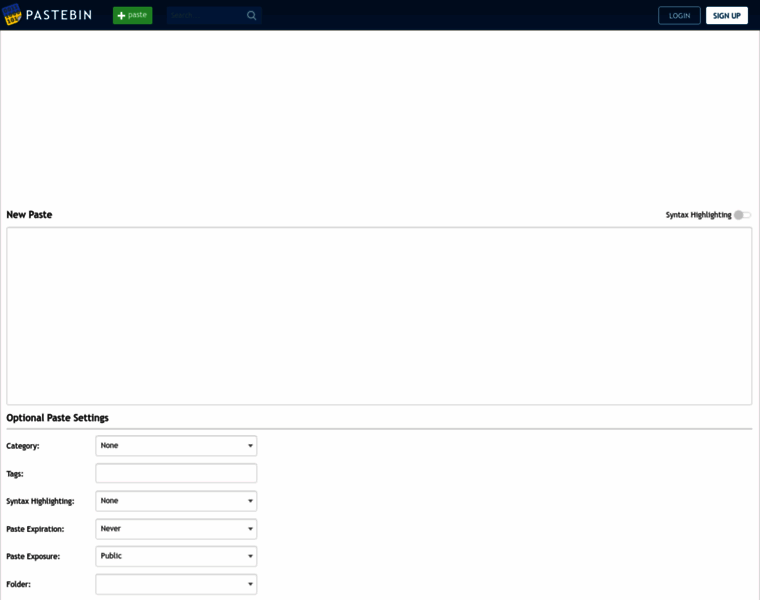Click the Folder: label
760x600 pixels.
point(18,584)
